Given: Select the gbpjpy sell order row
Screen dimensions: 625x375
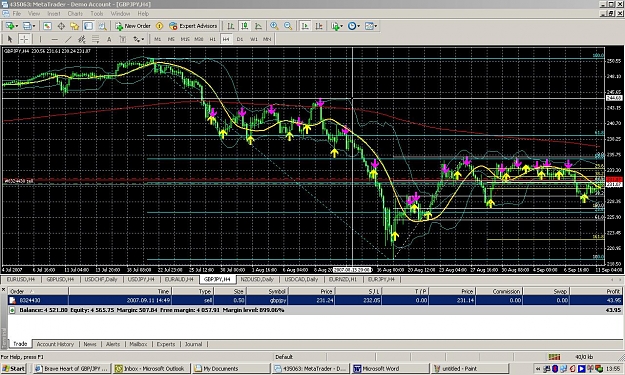Looking at the screenshot, I should pos(315,300).
